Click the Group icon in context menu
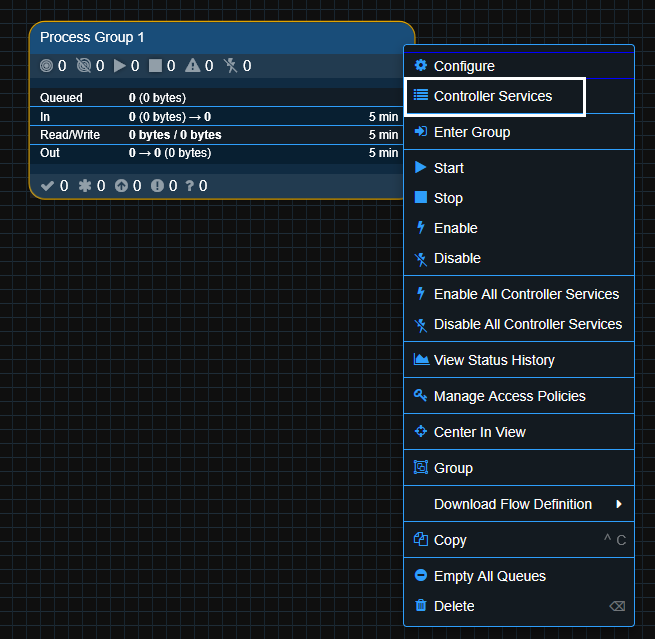Image resolution: width=655 pixels, height=640 pixels. 421,467
